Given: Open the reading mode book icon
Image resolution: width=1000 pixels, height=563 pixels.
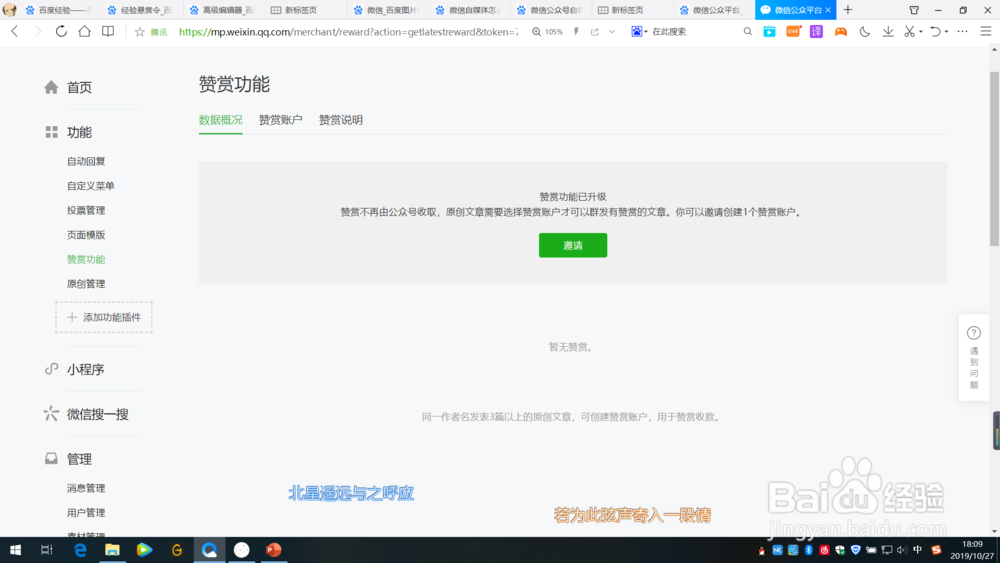Looking at the screenshot, I should (108, 31).
